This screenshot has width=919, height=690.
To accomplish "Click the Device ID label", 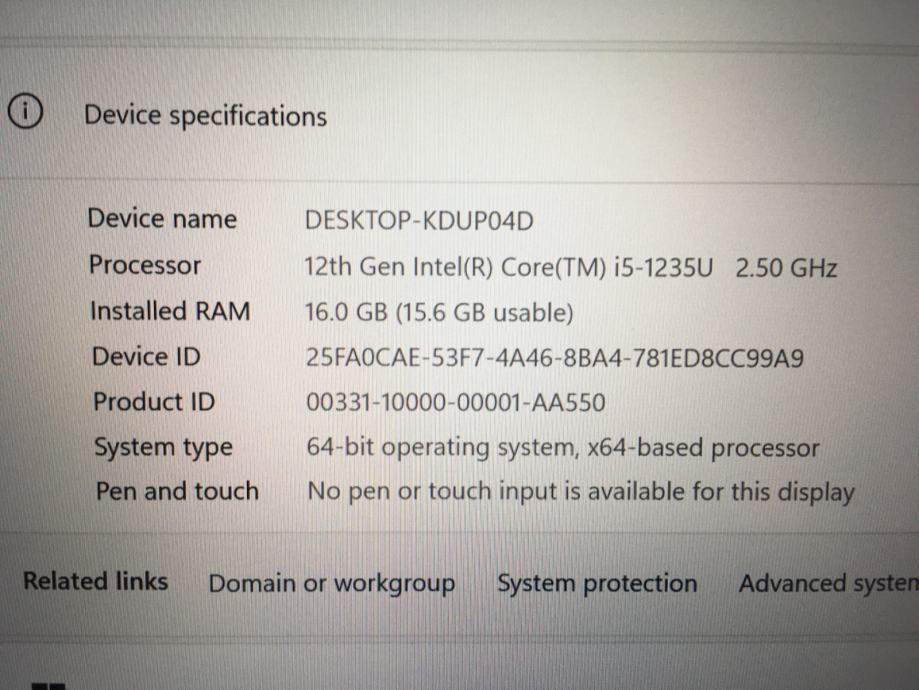I will (146, 356).
